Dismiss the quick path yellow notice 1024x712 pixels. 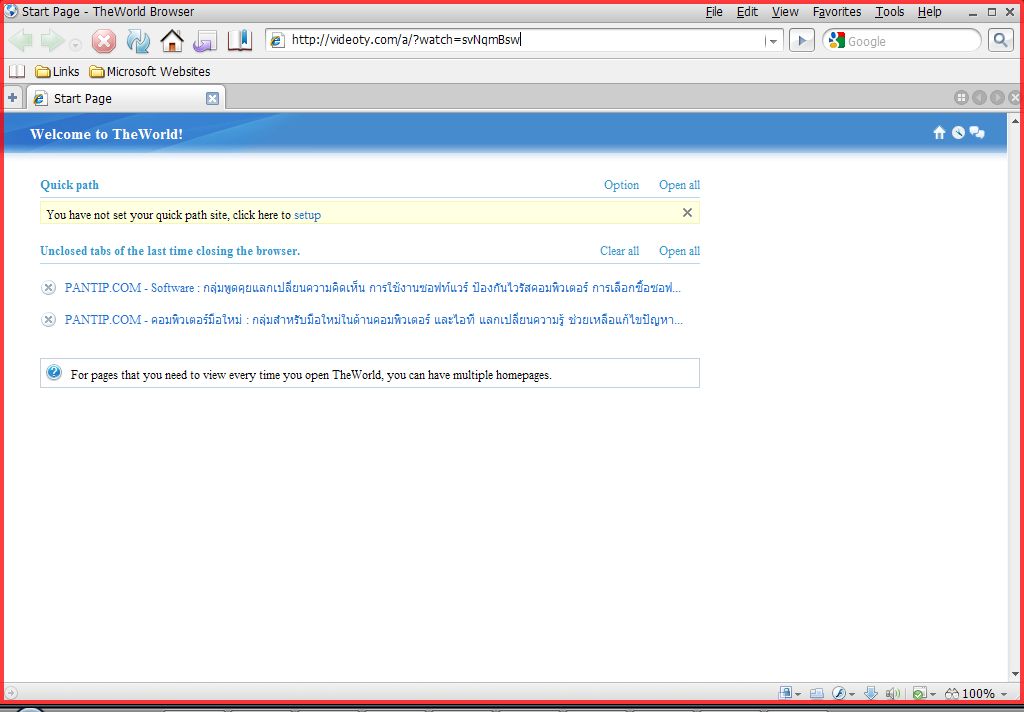tap(687, 212)
